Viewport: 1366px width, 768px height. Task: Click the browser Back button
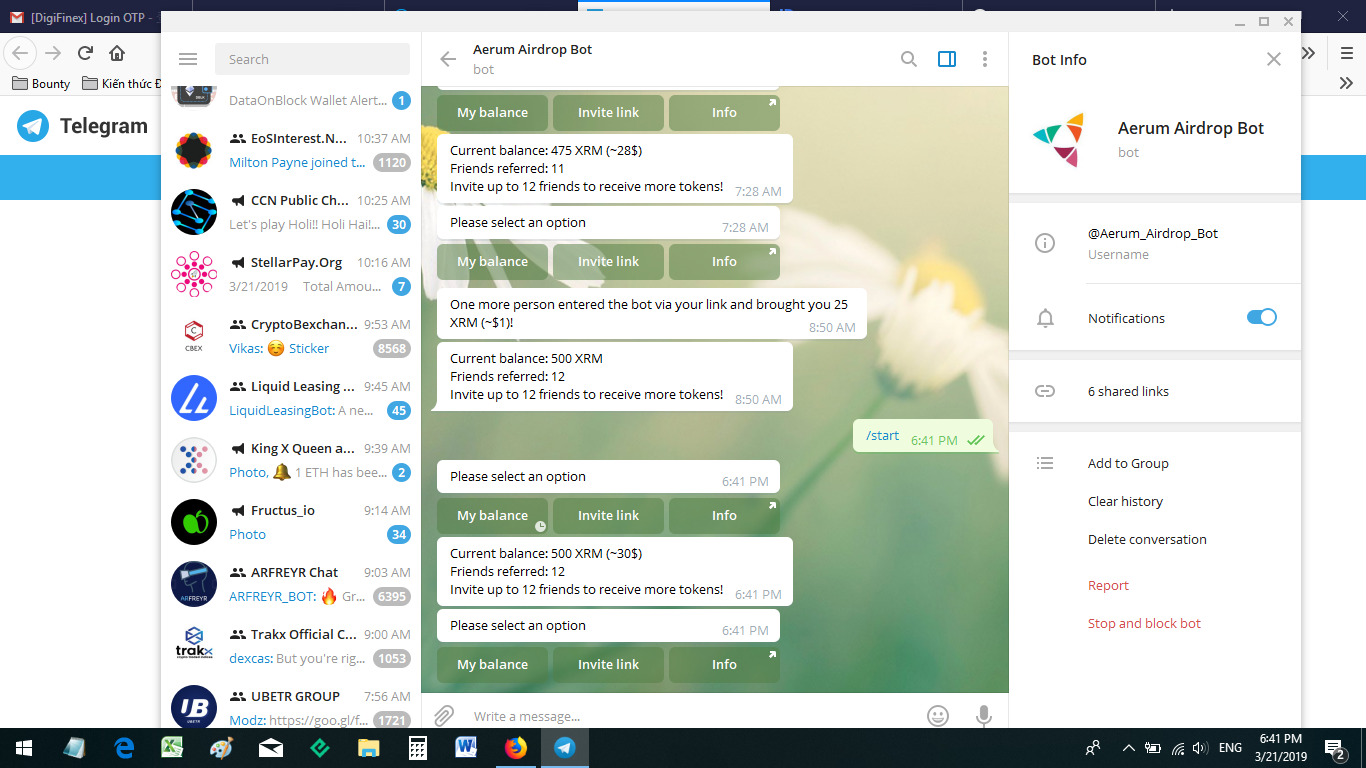[x=22, y=53]
